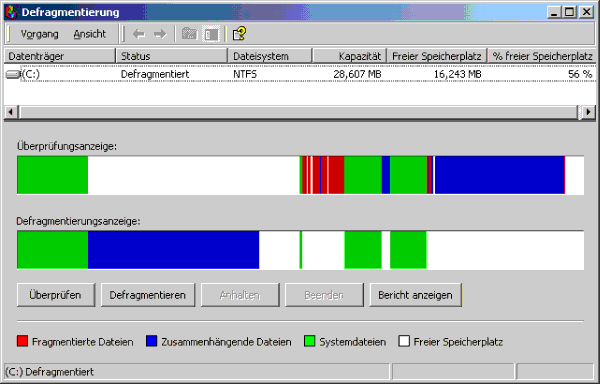Viewport: 600px width, 384px height.
Task: Click the NTFS file system cell
Action: (245, 74)
